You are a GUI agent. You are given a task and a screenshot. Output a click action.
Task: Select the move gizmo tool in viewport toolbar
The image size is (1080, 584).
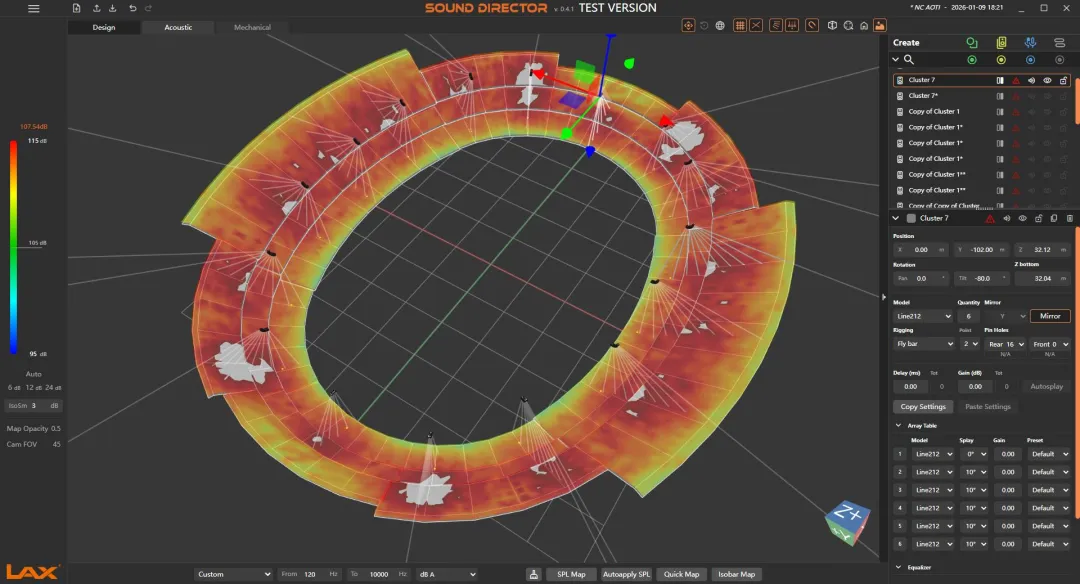[687, 25]
